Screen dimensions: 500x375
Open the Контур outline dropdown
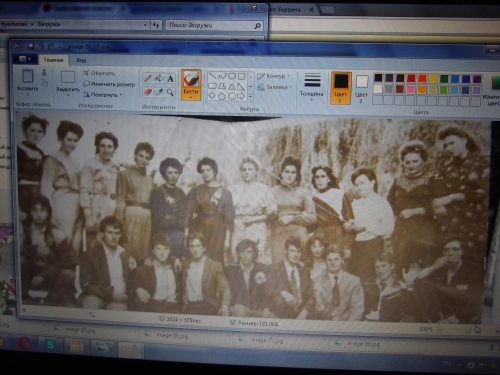click(x=274, y=76)
